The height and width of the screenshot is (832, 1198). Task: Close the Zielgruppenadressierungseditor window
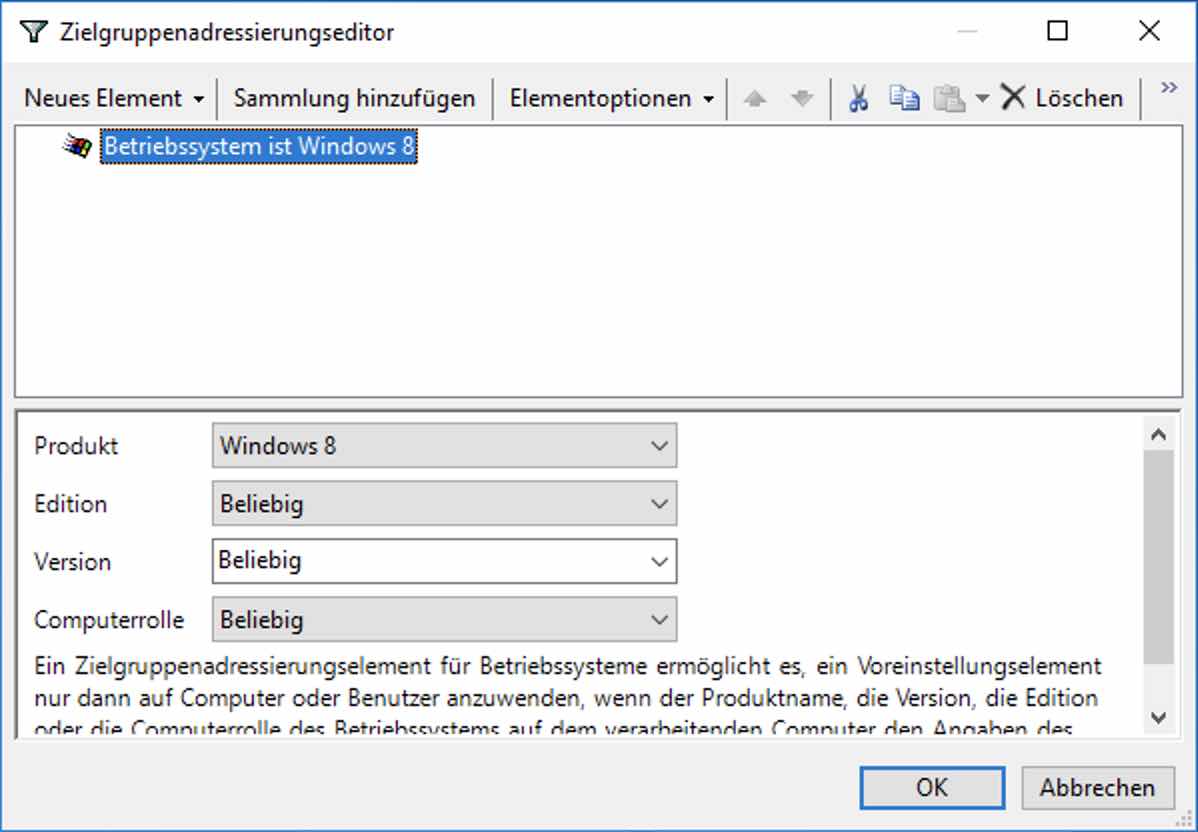[x=1149, y=31]
